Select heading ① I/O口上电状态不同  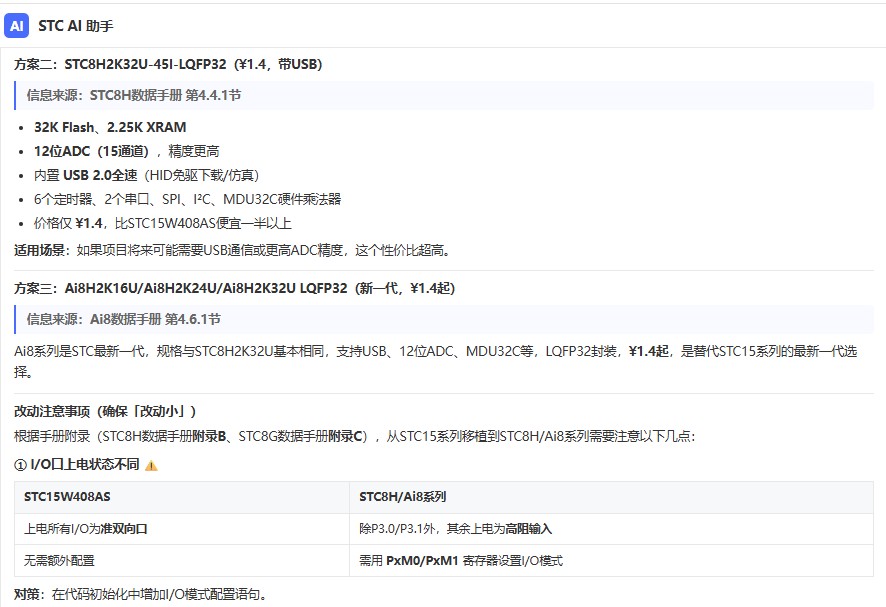(x=77, y=465)
